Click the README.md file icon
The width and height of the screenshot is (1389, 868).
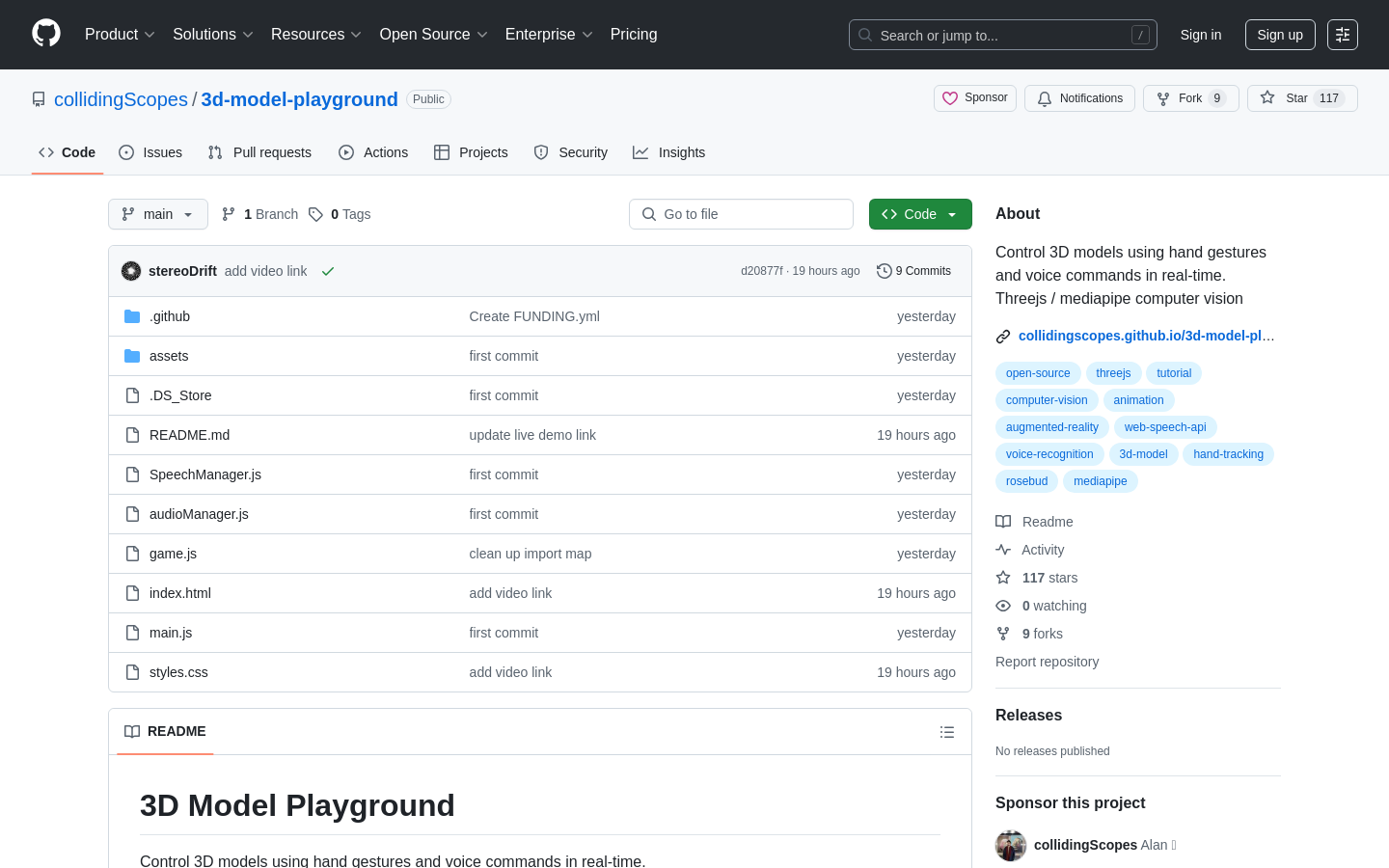tap(132, 435)
